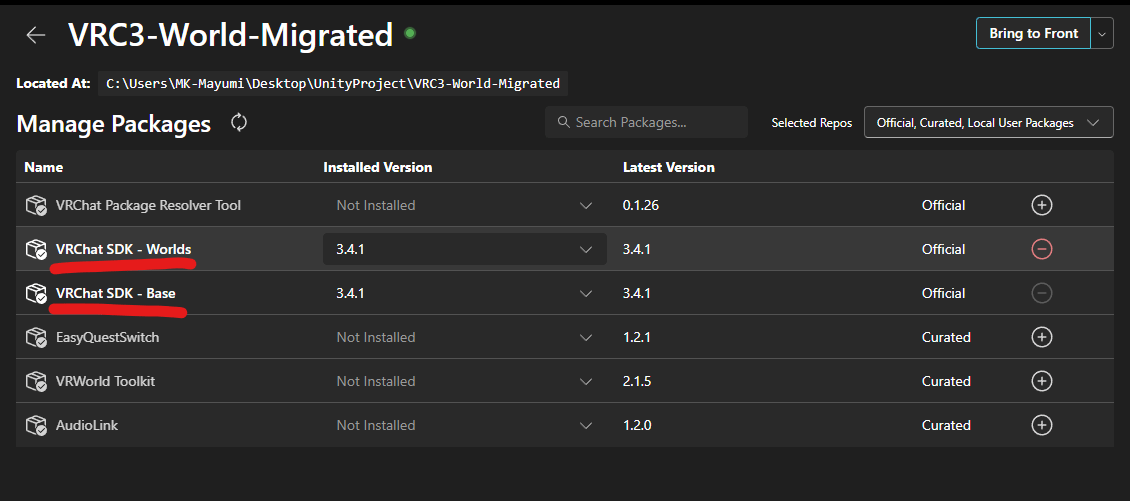The image size is (1130, 501).
Task: Click latest version 1.2.1
Action: (x=637, y=337)
